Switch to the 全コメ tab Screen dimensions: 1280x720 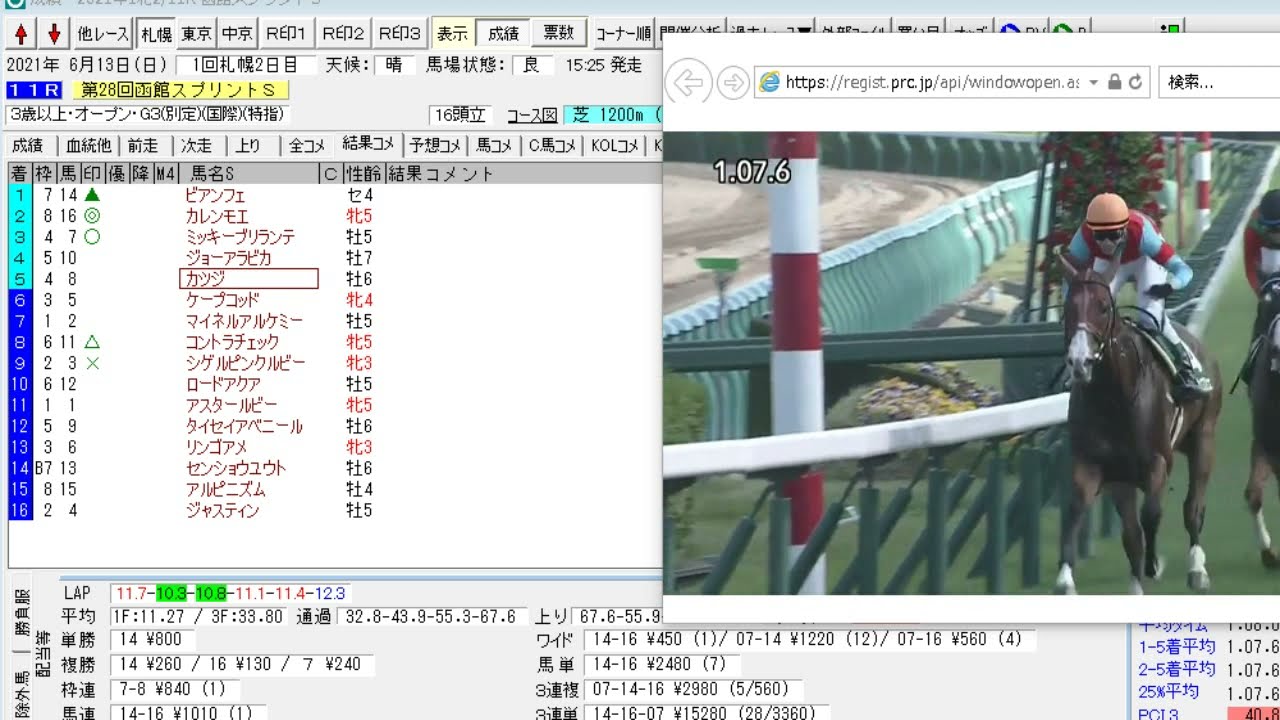click(307, 146)
